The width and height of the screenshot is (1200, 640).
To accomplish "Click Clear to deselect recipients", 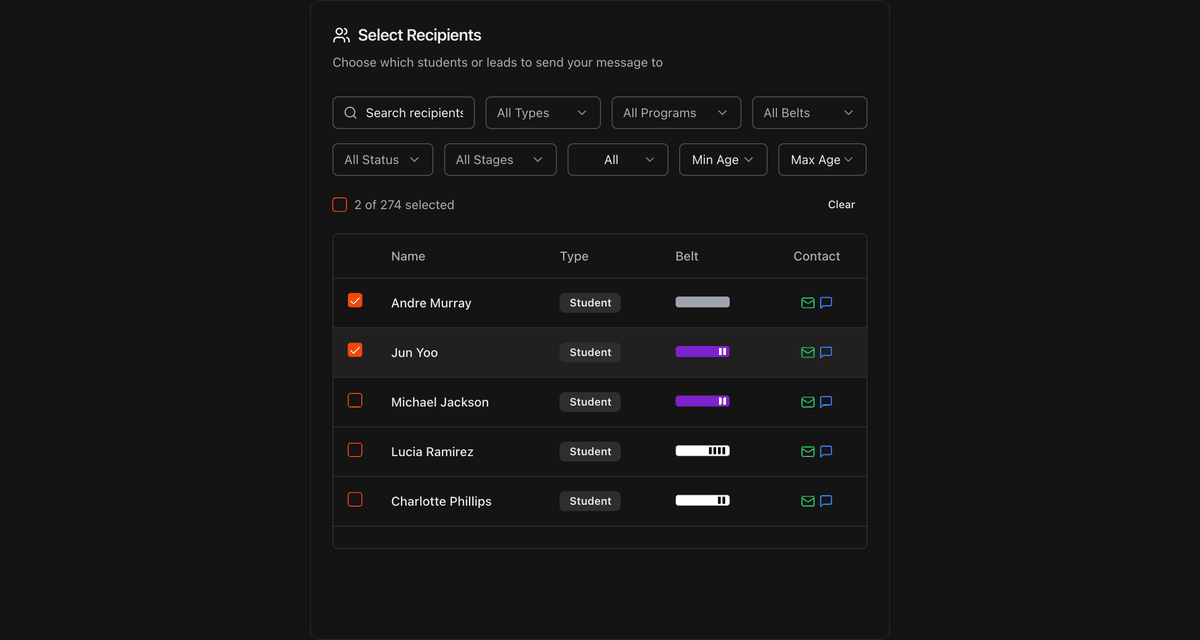I will click(x=841, y=205).
